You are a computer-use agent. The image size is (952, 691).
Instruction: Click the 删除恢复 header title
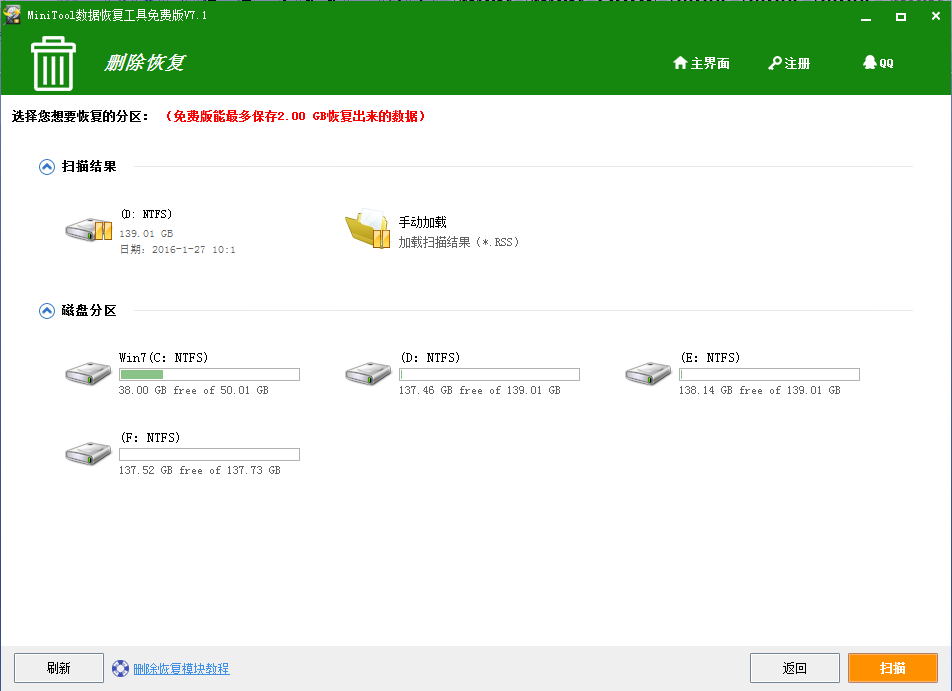[145, 63]
